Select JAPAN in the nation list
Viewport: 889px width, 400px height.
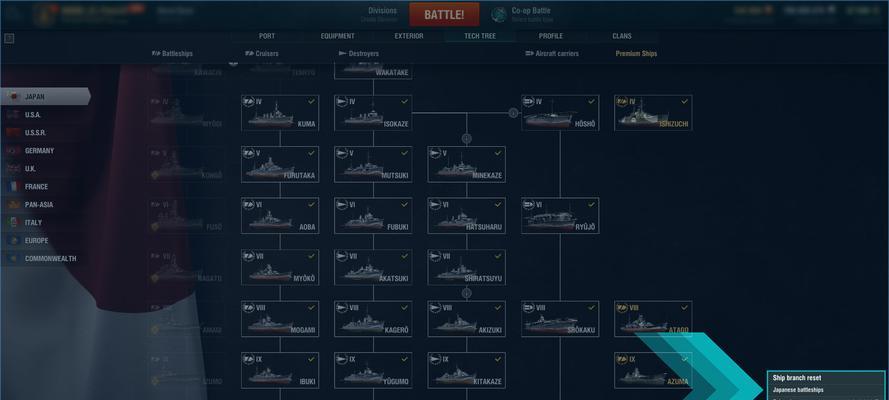click(x=45, y=96)
